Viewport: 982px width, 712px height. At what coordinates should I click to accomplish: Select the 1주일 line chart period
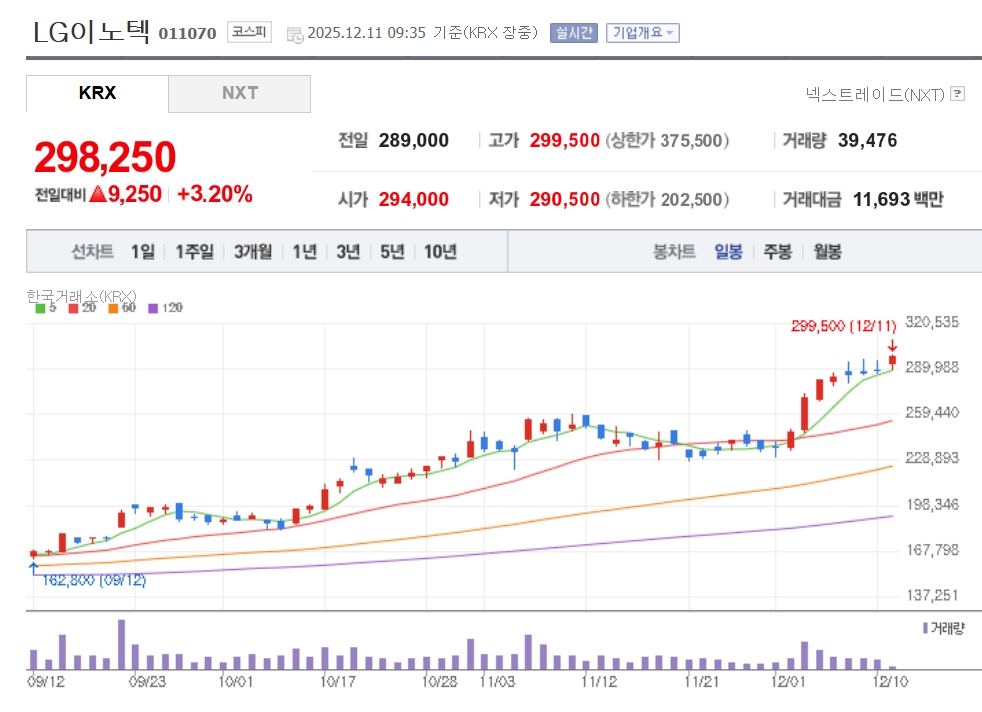click(194, 252)
